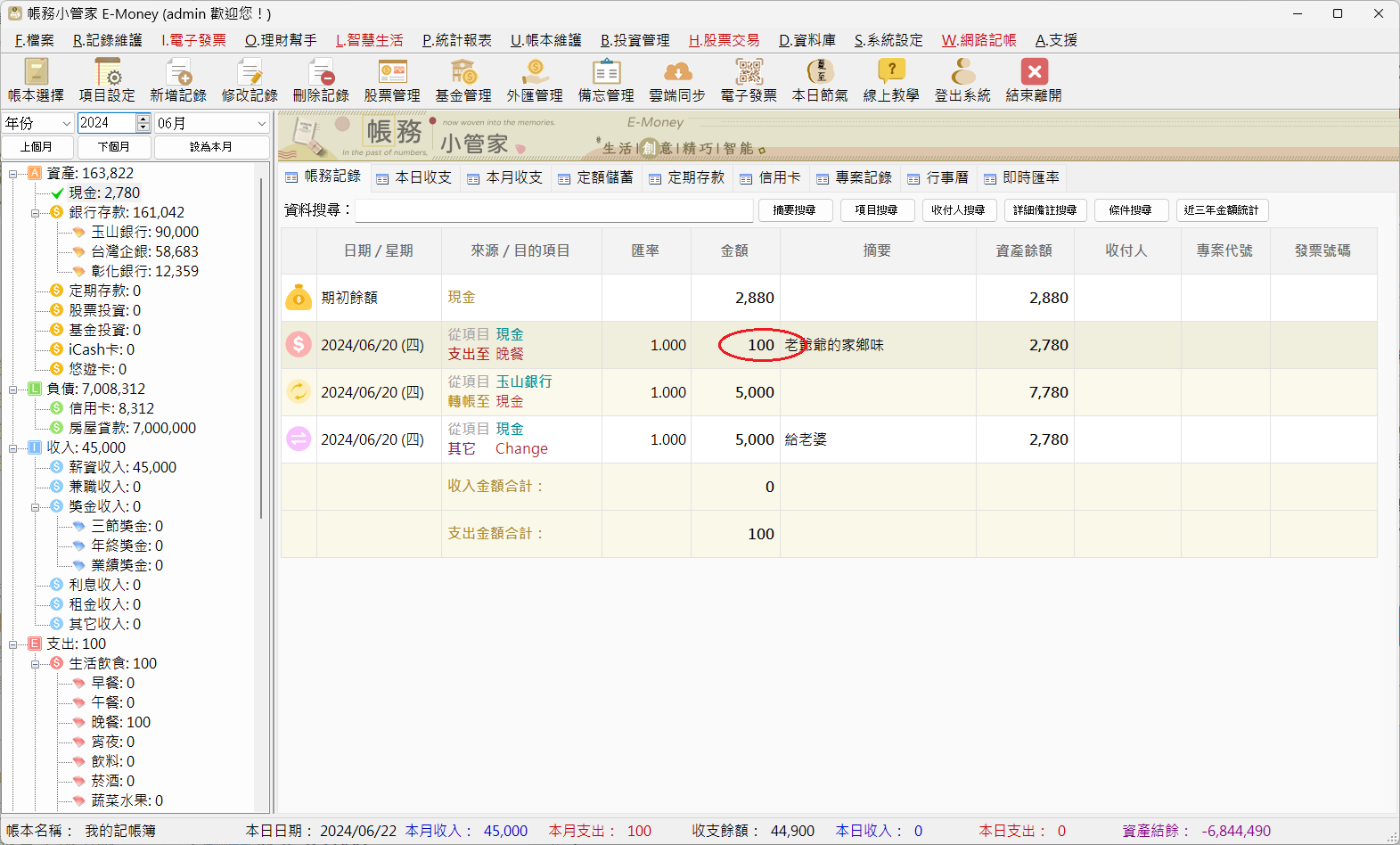1400x845 pixels.
Task: Click 條件搜尋 button
Action: click(1131, 210)
